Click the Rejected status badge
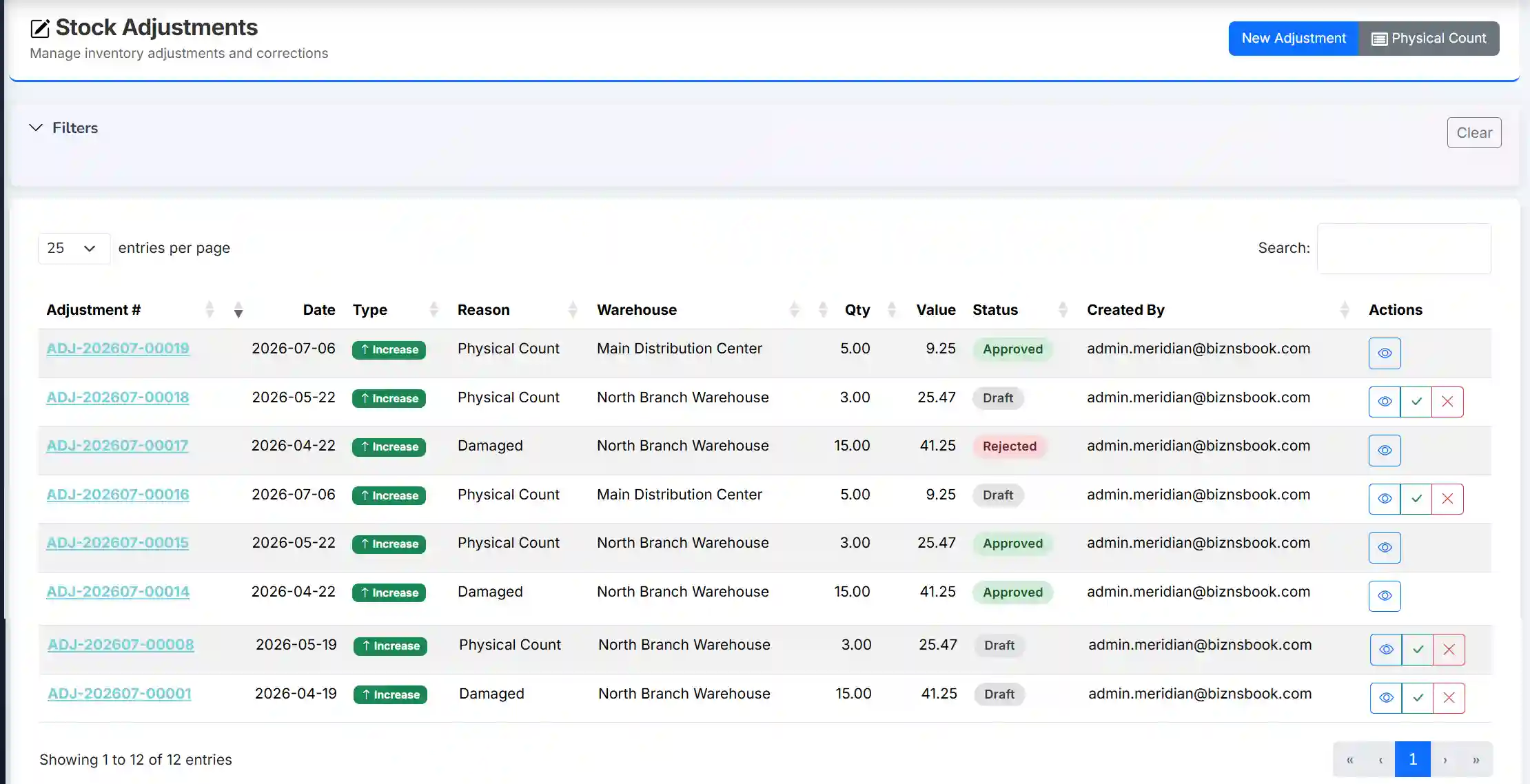 [1010, 446]
